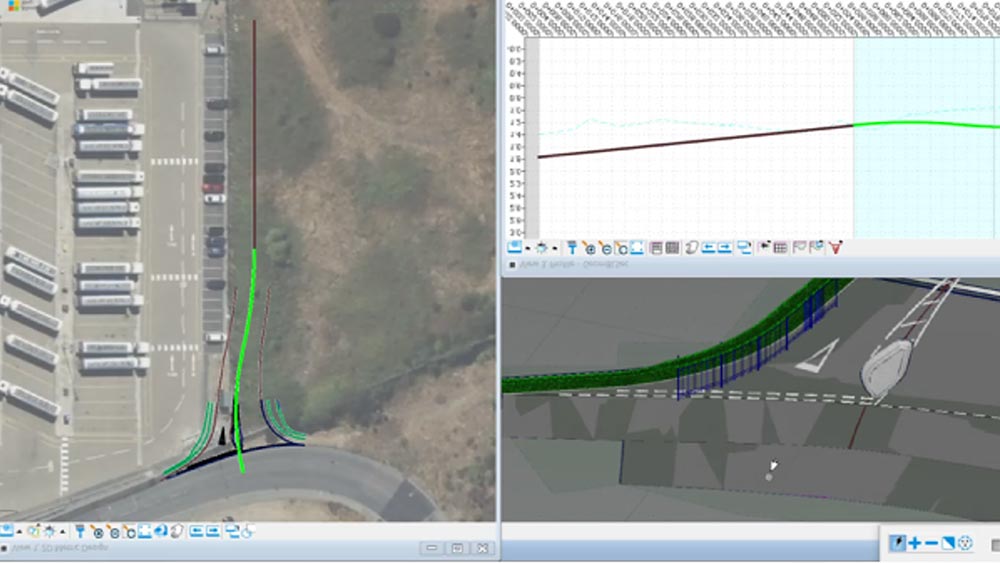Viewport: 1000px width, 563px height.
Task: Fit View in the plan view toolbar
Action: click(x=145, y=530)
